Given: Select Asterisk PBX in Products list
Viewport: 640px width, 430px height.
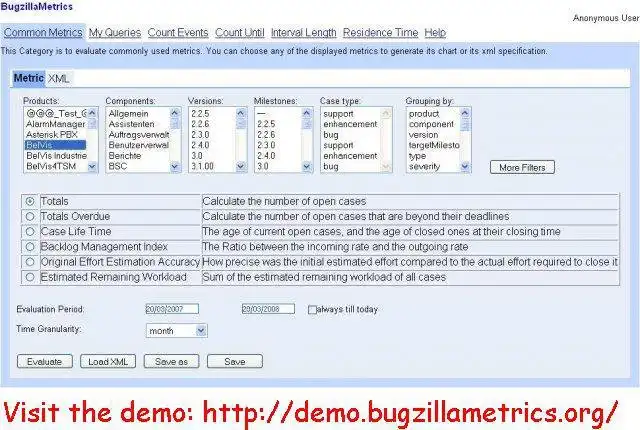Looking at the screenshot, I should pyautogui.click(x=56, y=135).
